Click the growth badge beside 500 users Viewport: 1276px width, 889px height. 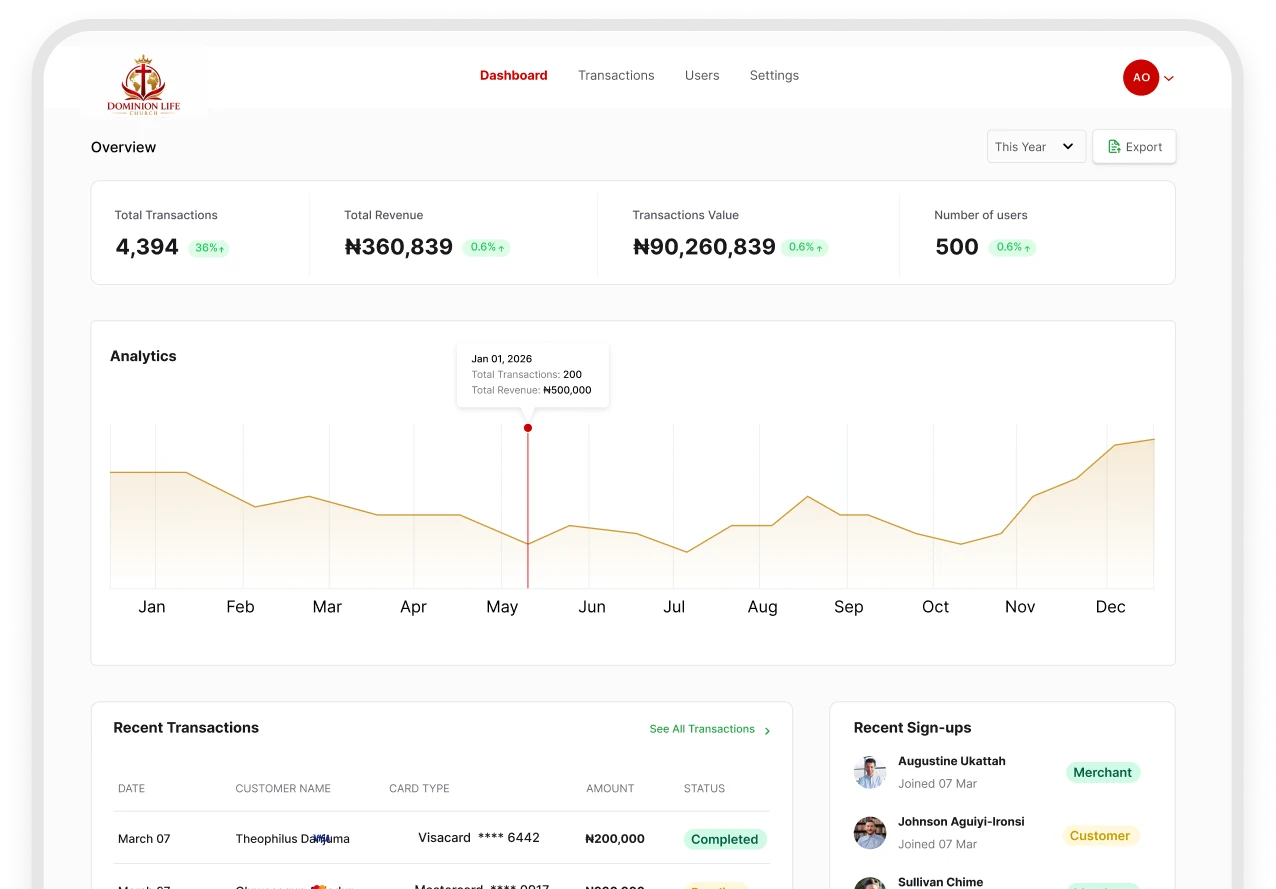[1013, 247]
